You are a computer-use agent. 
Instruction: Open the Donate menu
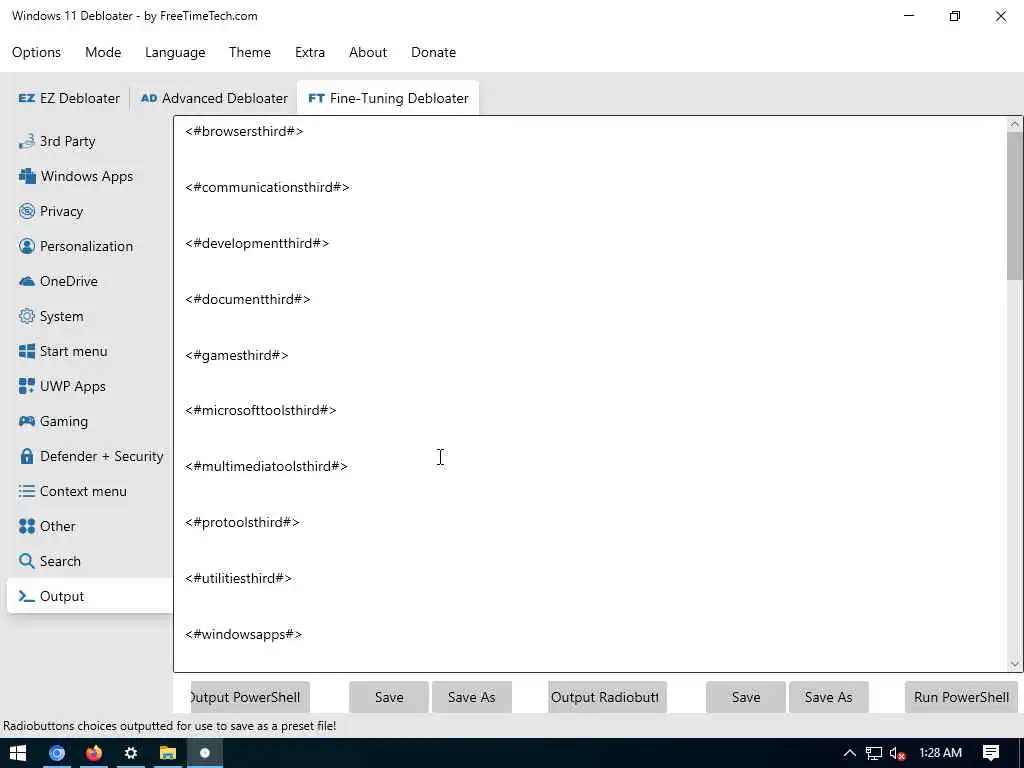[434, 52]
